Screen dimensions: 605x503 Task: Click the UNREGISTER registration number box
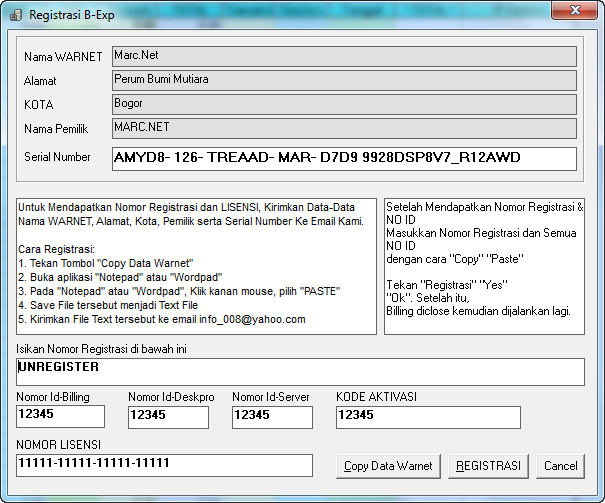click(300, 372)
